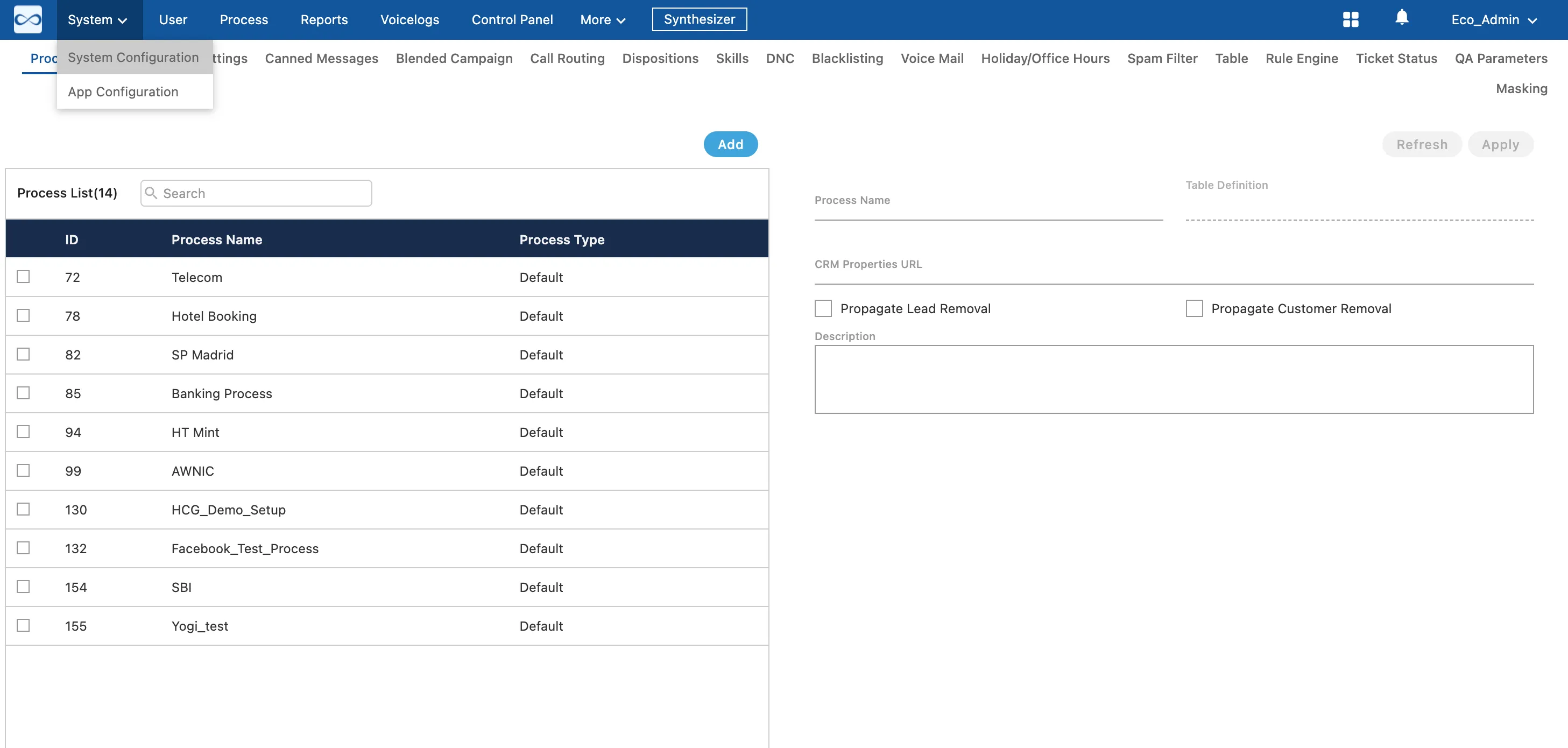Open the Eco_Admin account dropdown
This screenshot has height=748, width=1568.
point(1494,19)
